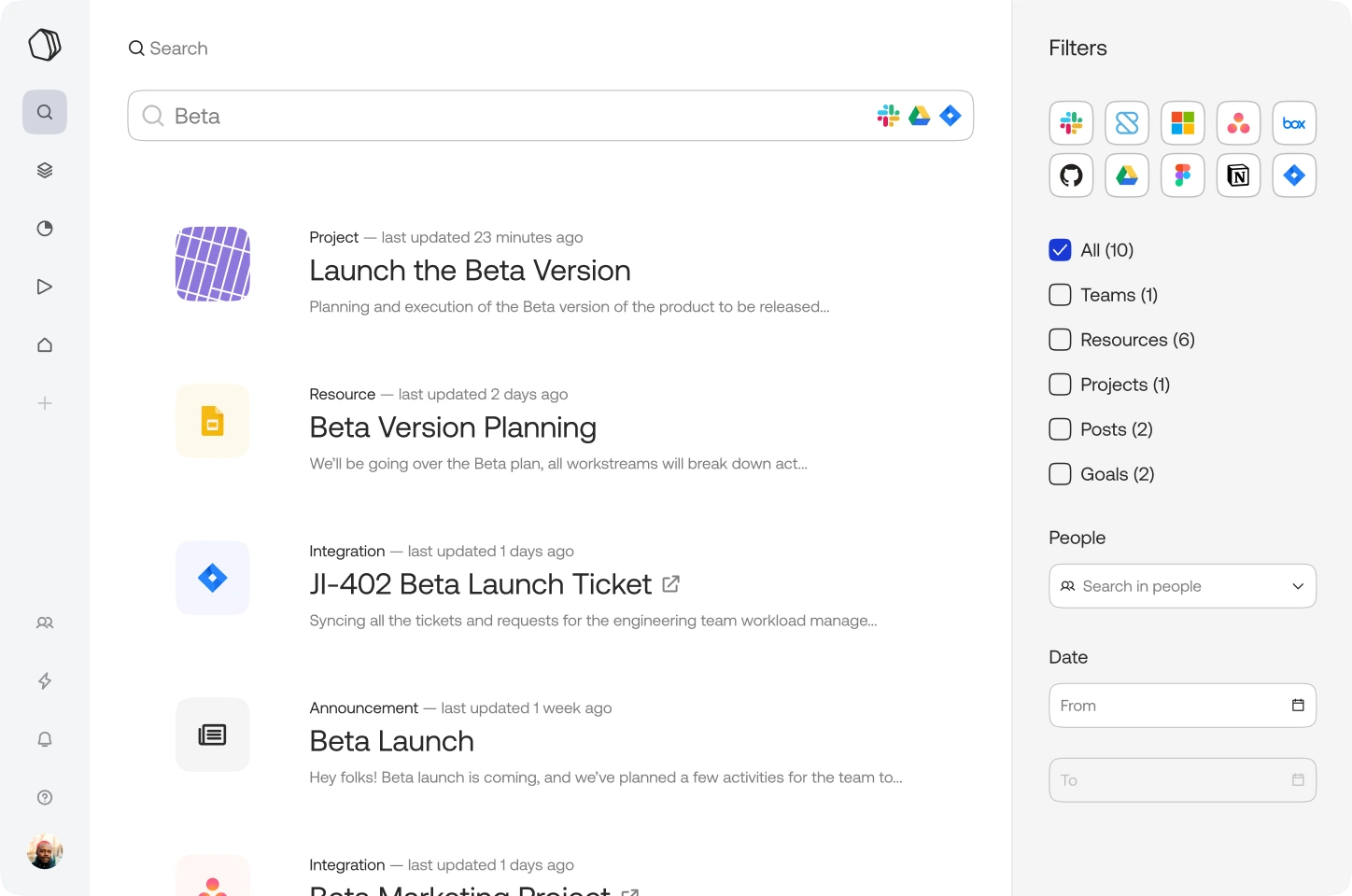Open Launch the Beta Version result
Viewport: 1352px width, 896px height.
coord(470,271)
